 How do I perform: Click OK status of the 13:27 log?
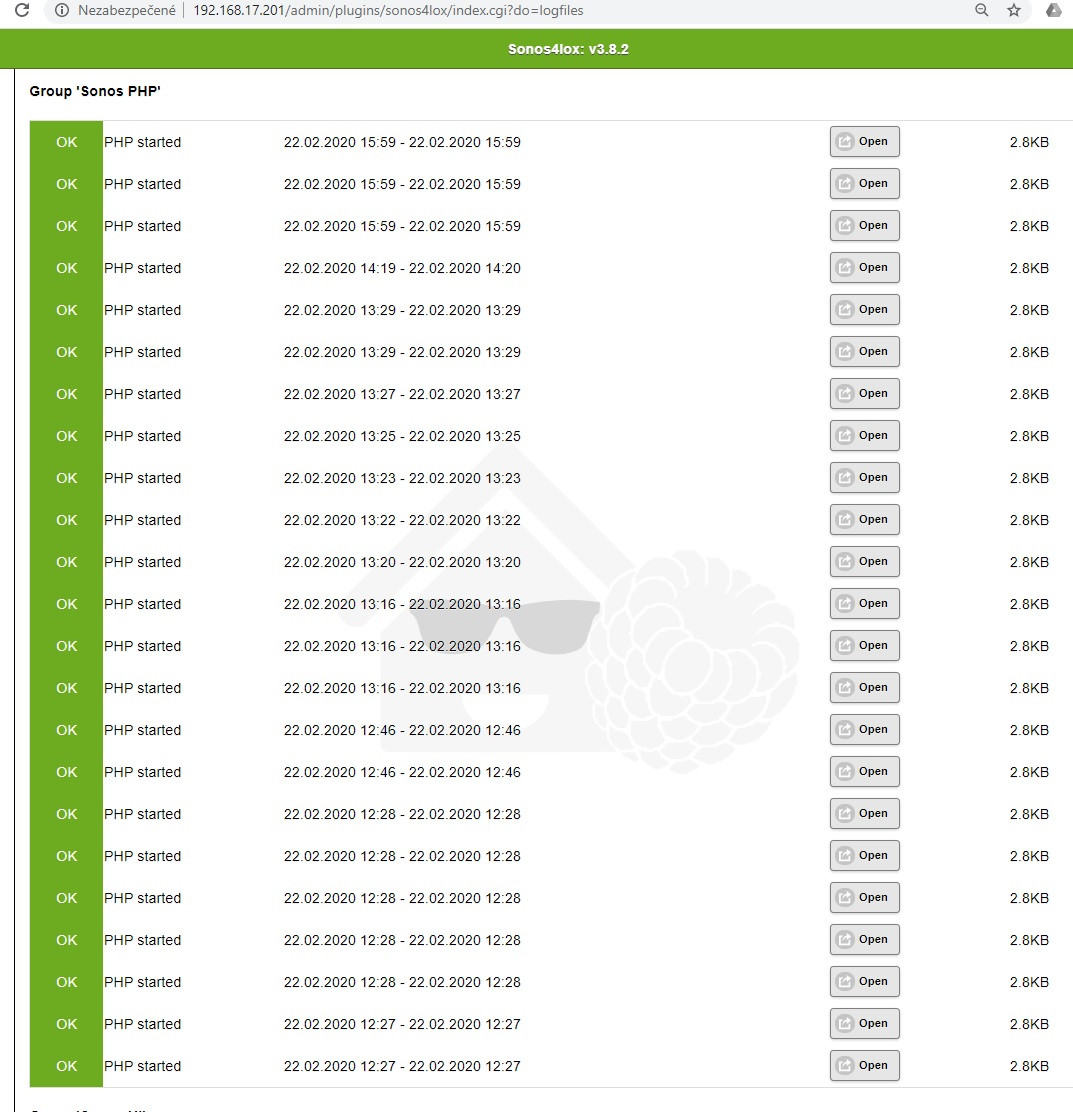[x=67, y=394]
